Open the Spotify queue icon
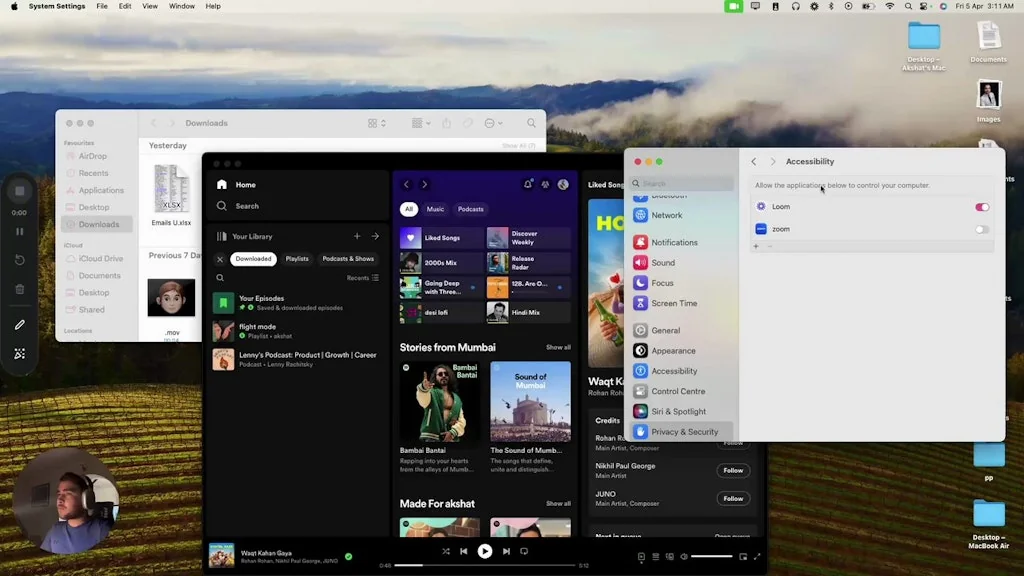Image resolution: width=1024 pixels, height=576 pixels. (x=655, y=556)
